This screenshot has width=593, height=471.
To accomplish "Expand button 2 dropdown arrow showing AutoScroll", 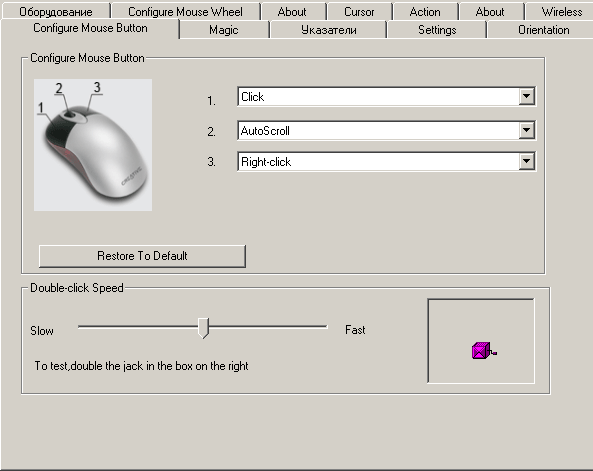I will tap(526, 131).
